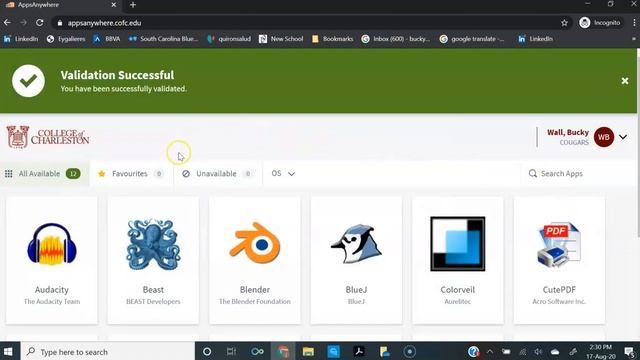The height and width of the screenshot is (360, 640).
Task: Open the Chrome three-dot menu
Action: [x=634, y=23]
